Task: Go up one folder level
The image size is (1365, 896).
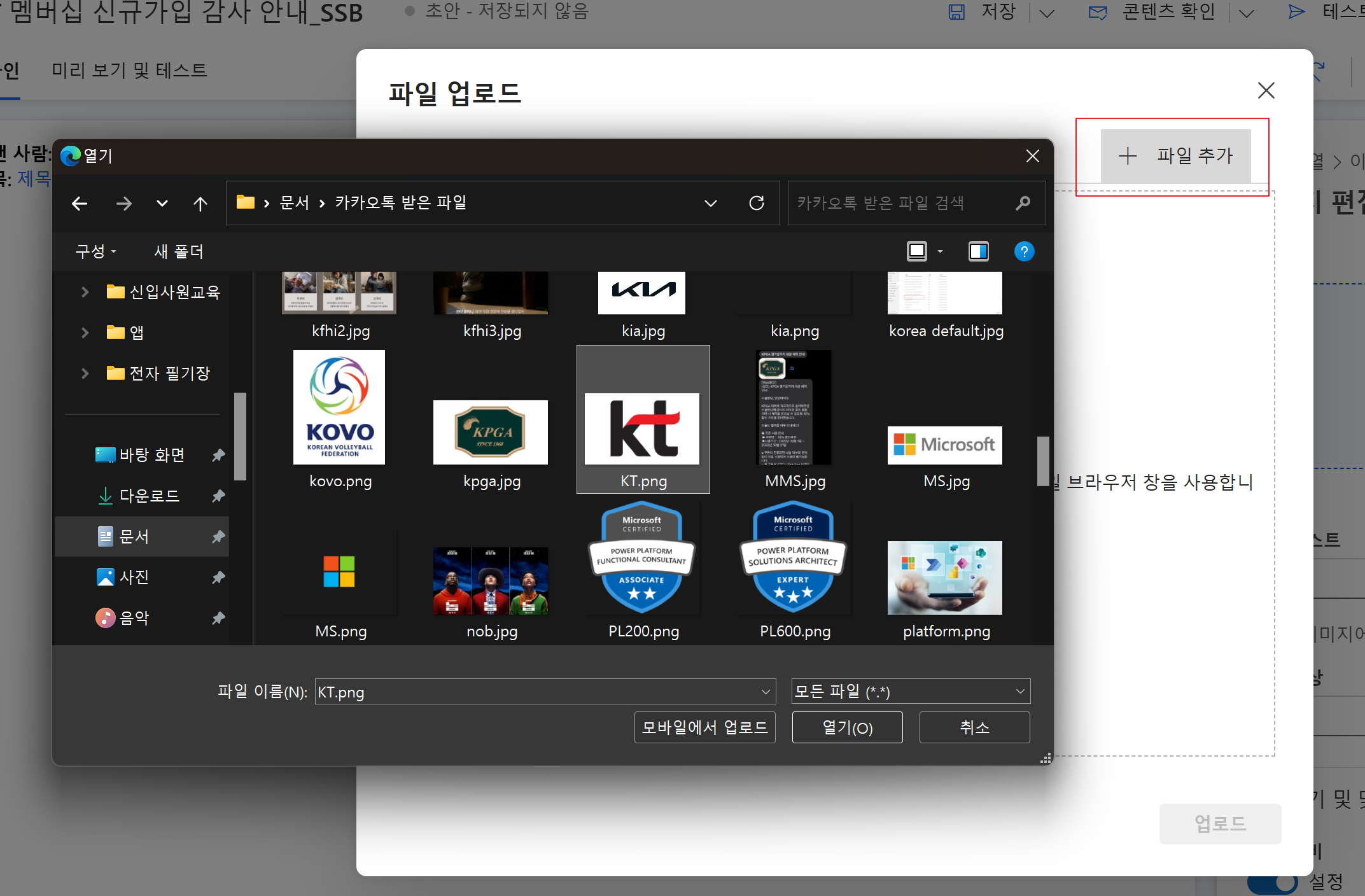Action: tap(200, 204)
